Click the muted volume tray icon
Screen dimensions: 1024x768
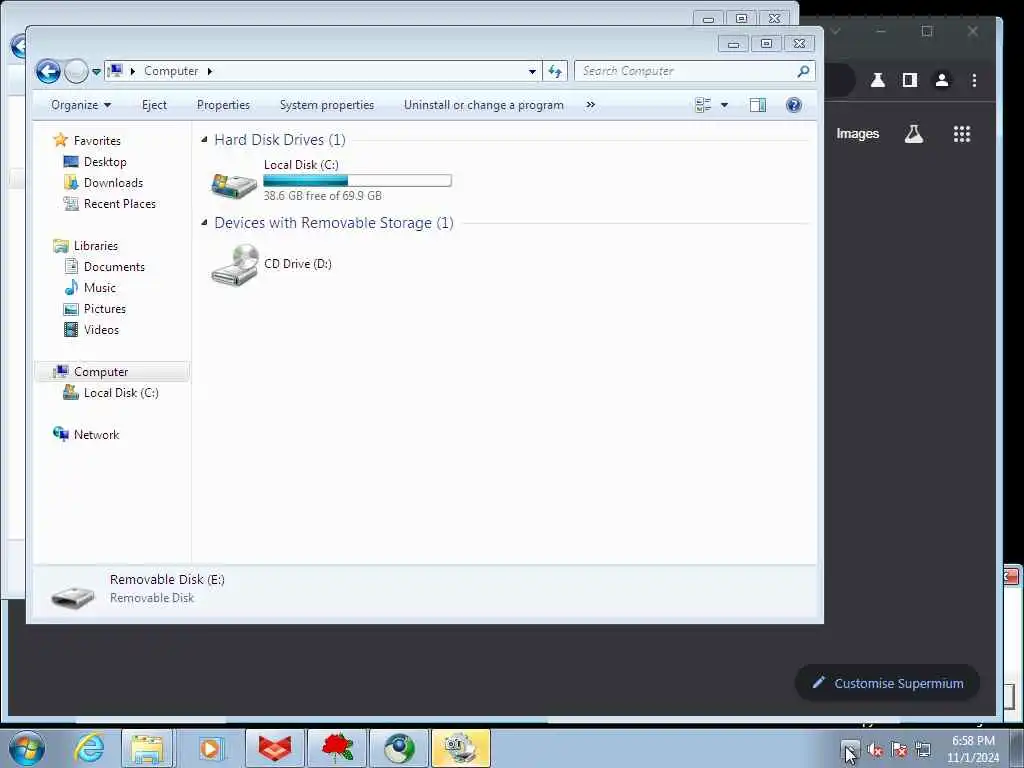875,750
